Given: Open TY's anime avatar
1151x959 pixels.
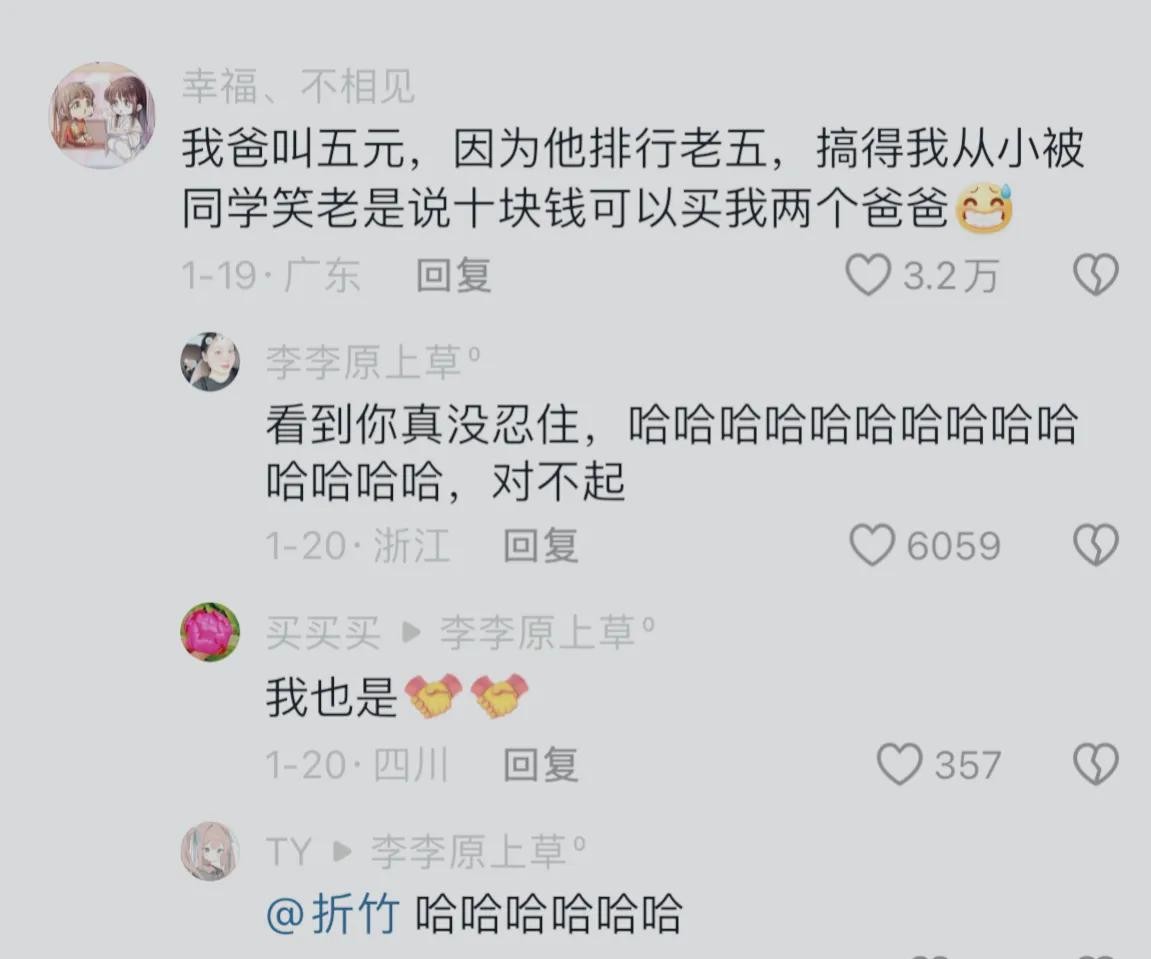Looking at the screenshot, I should coord(210,851).
